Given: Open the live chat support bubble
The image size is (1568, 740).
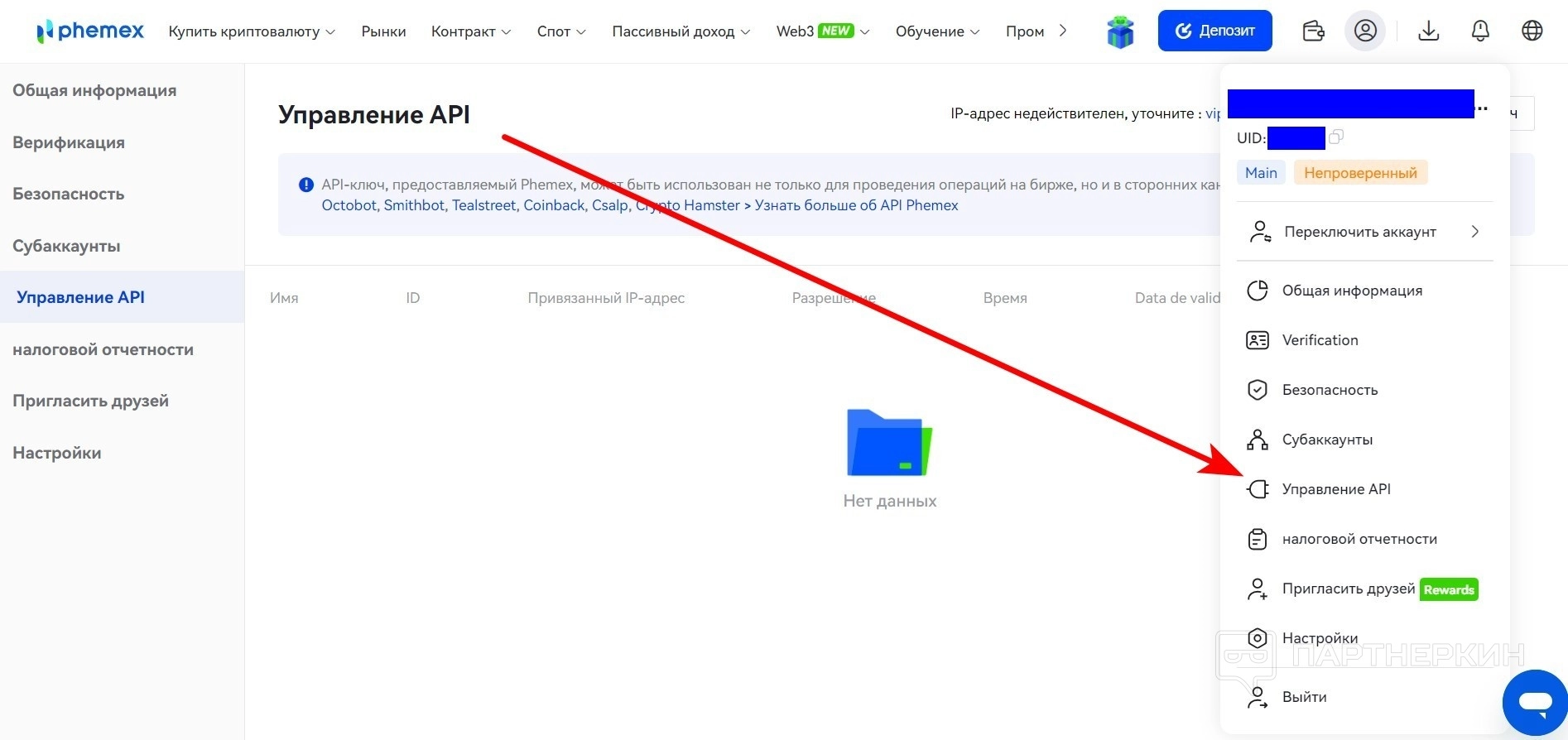Looking at the screenshot, I should click(x=1535, y=703).
